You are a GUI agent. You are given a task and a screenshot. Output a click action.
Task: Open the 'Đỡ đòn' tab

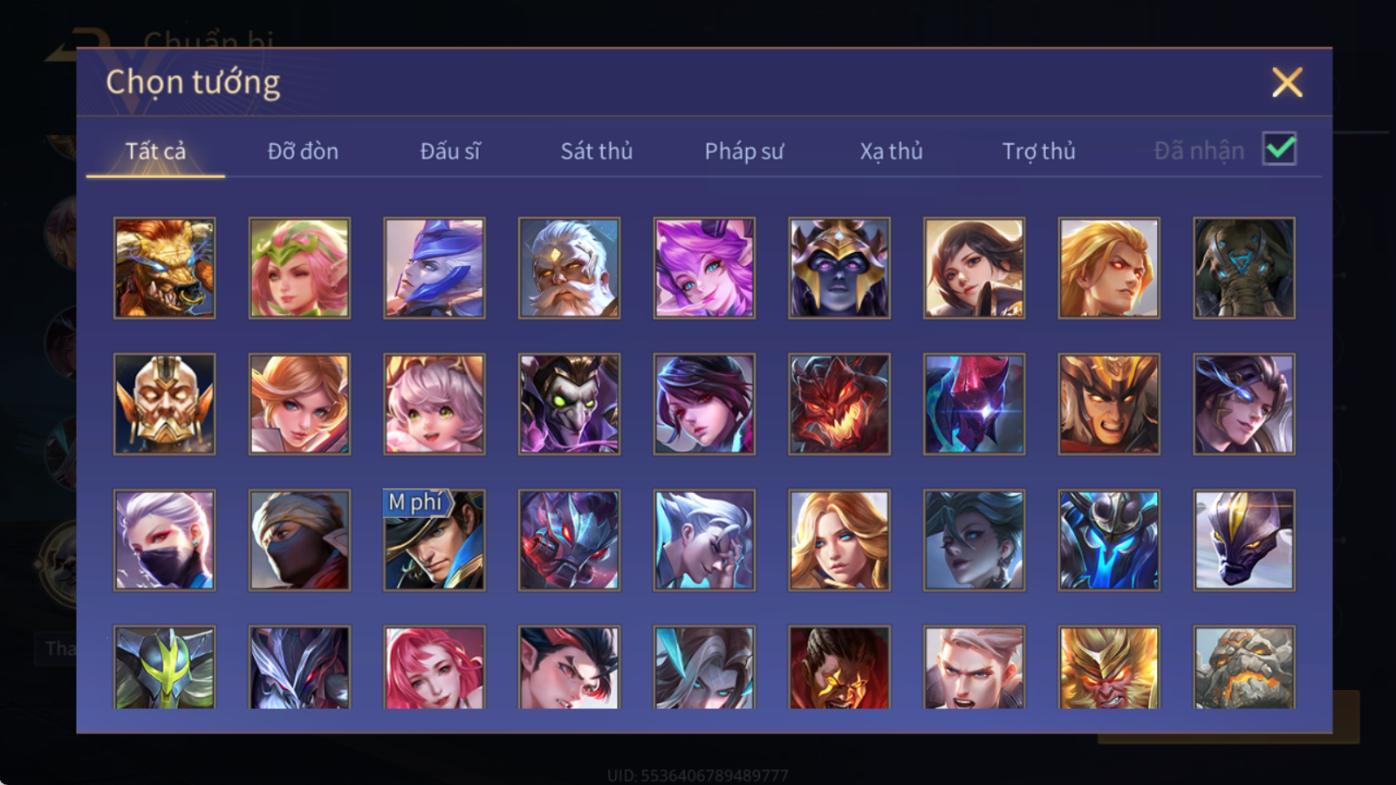point(303,151)
